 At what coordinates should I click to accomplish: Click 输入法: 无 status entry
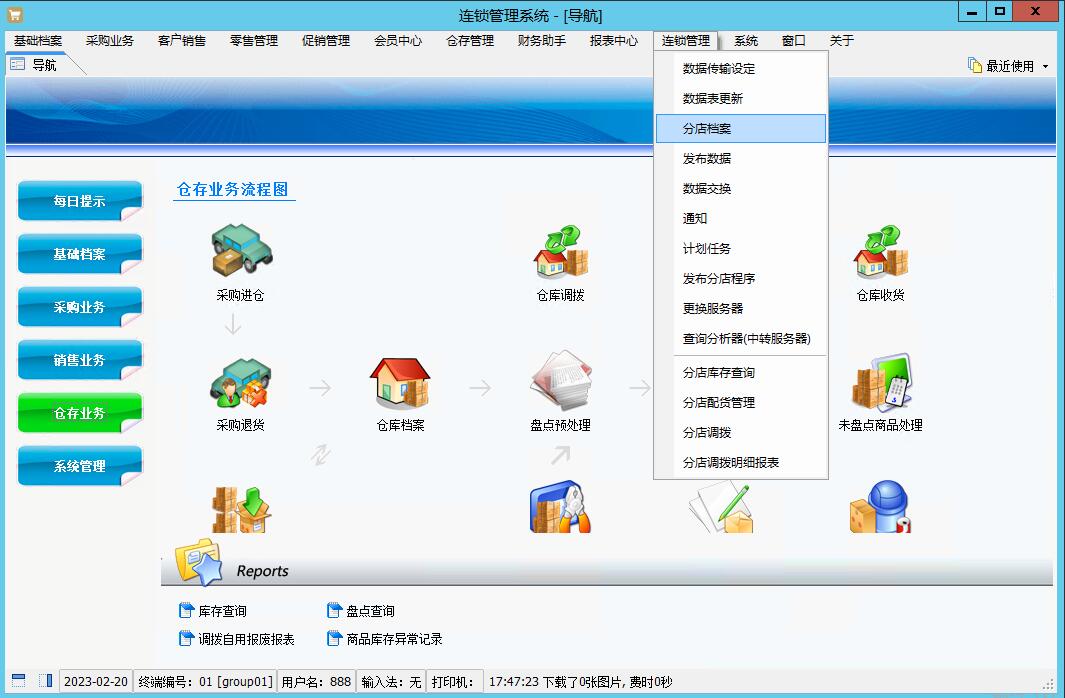[x=391, y=681]
